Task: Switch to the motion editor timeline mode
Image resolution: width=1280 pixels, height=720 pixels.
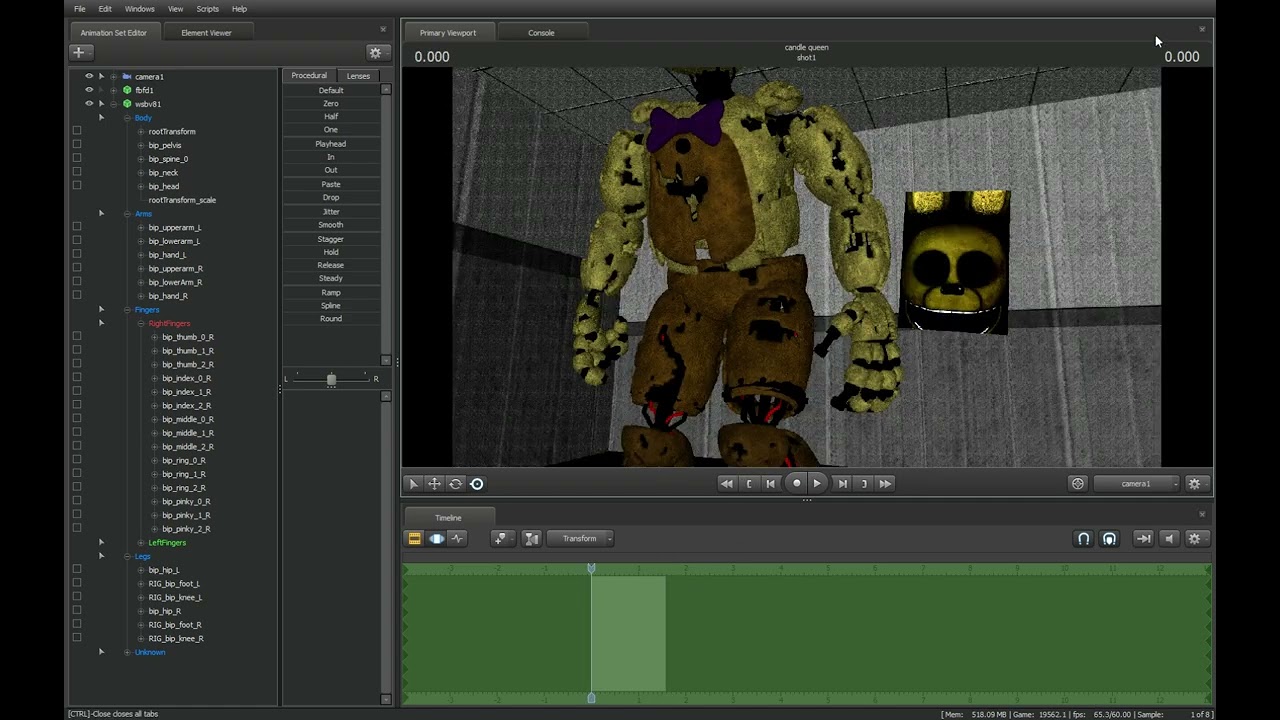Action: pos(436,538)
